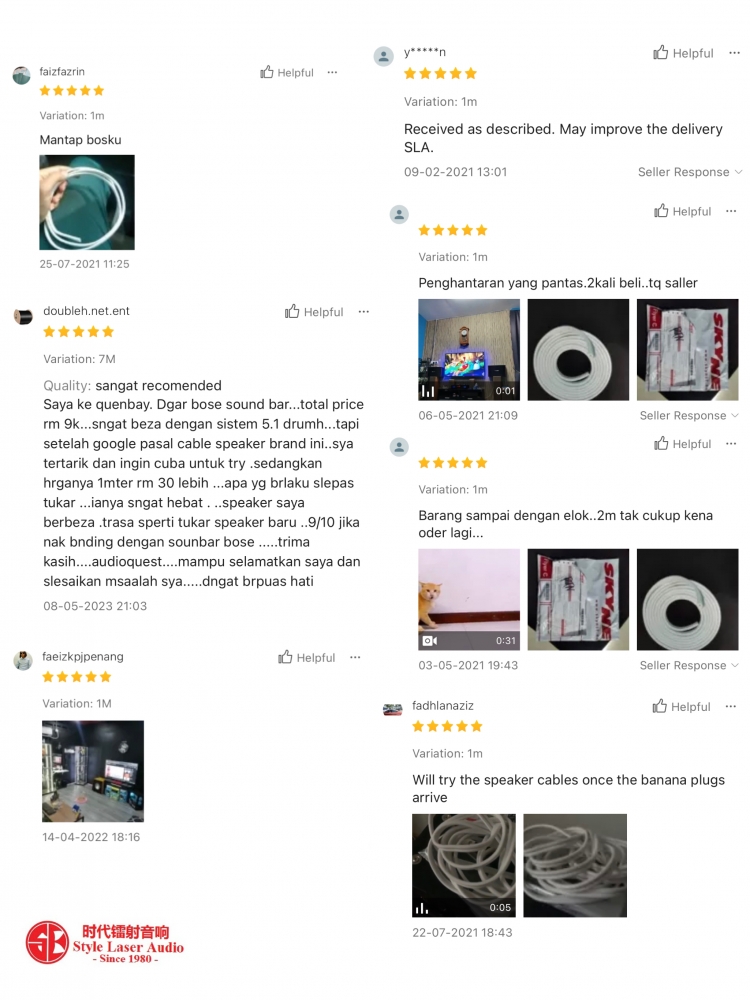750x1000 pixels.
Task: Mark y*****n's review as Helpful
Action: tap(683, 53)
